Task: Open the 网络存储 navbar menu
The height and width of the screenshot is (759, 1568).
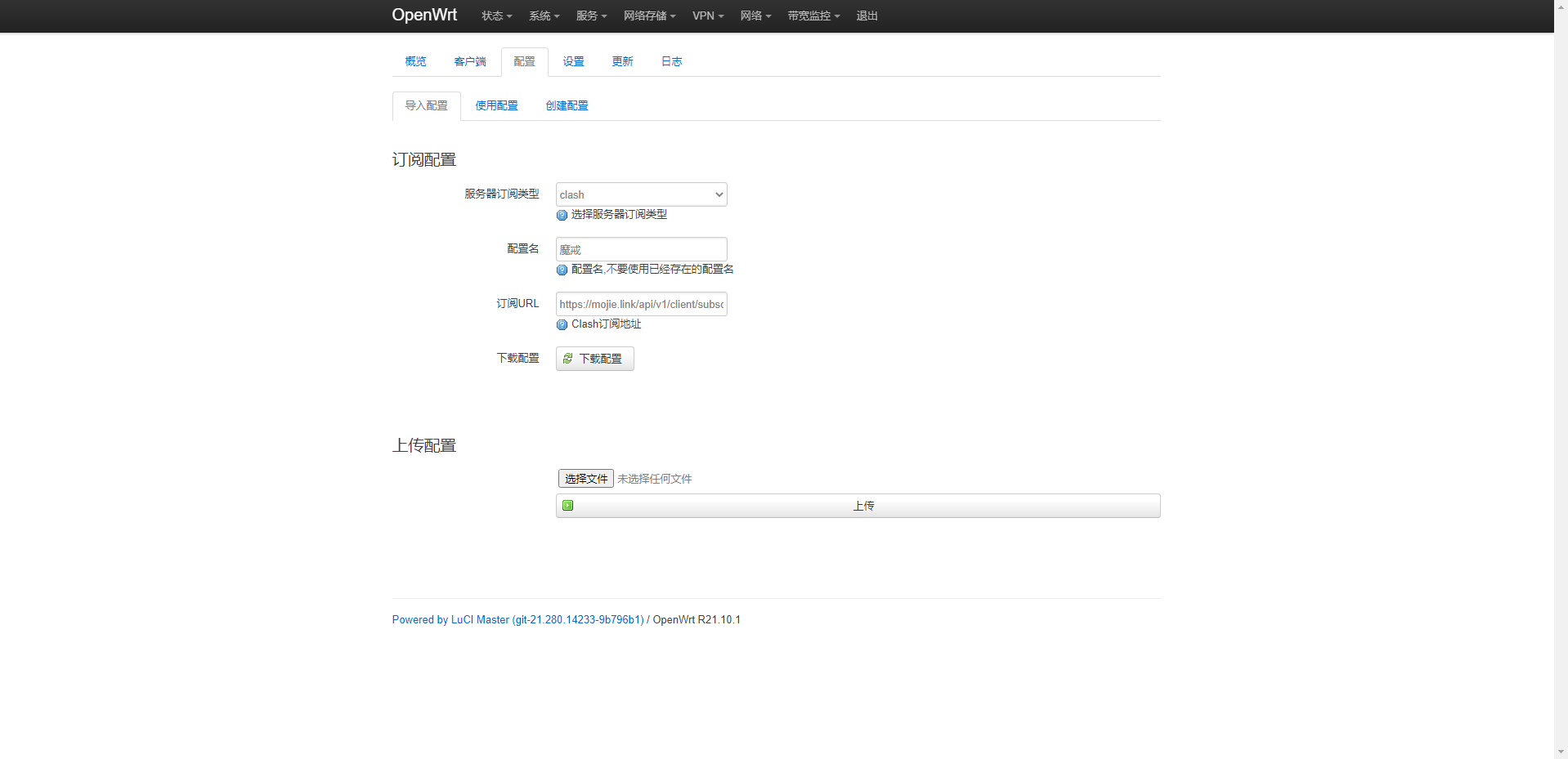Action: pyautogui.click(x=649, y=16)
